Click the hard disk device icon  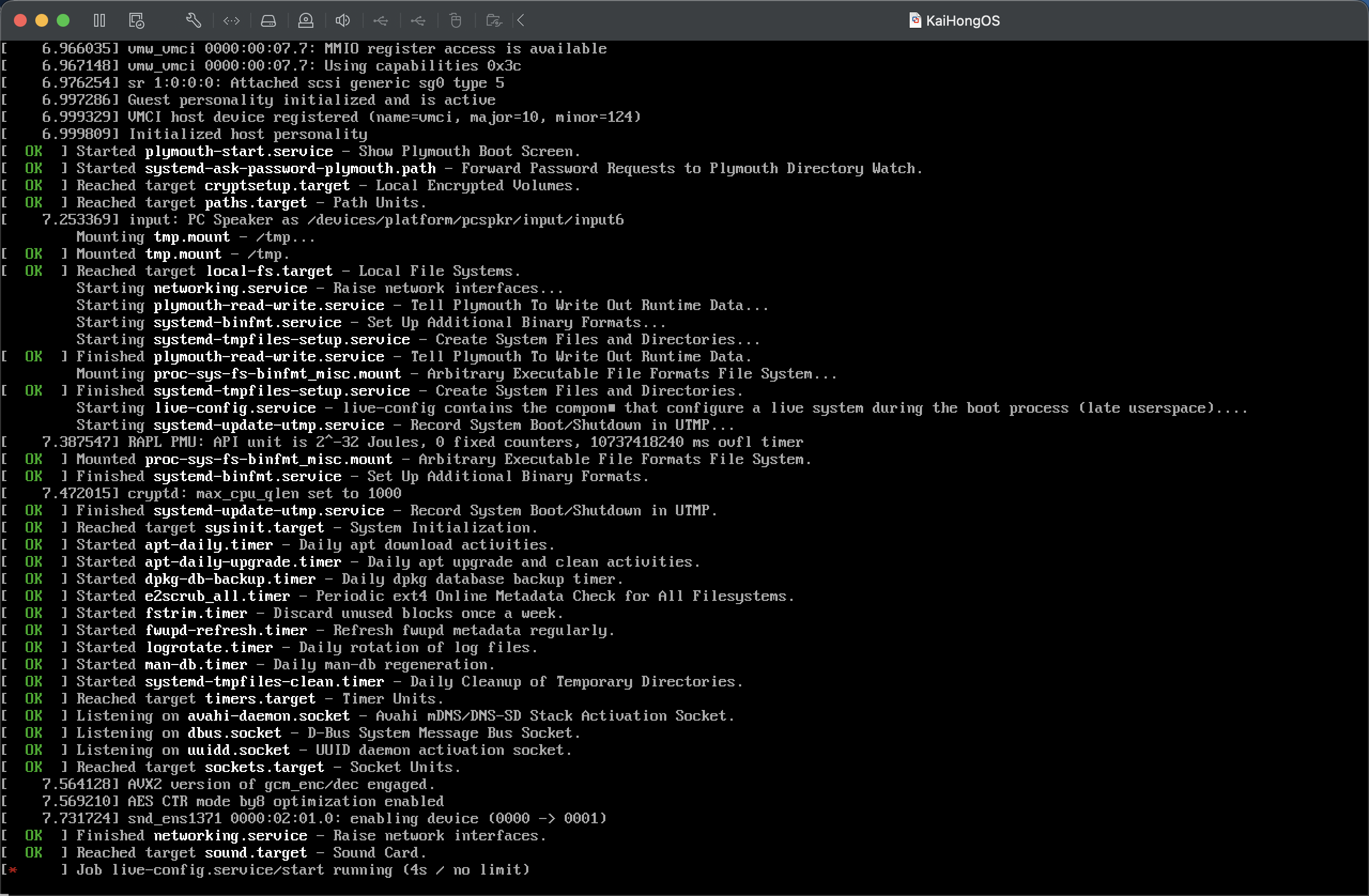pos(268,21)
